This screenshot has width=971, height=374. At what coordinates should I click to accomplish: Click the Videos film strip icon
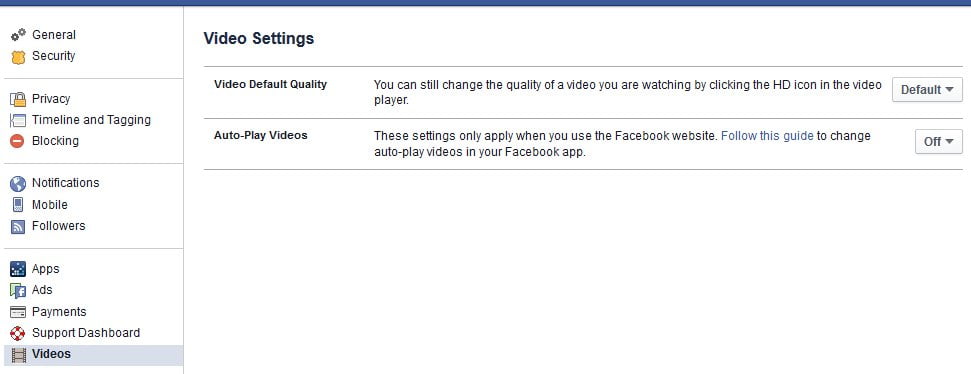19,355
